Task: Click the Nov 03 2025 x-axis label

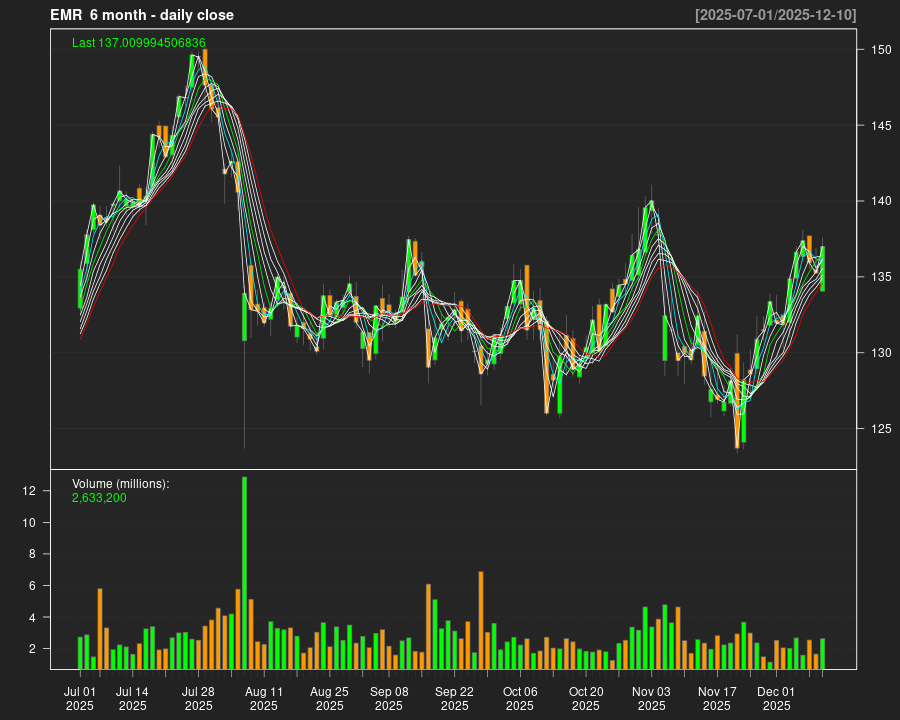Action: (651, 698)
